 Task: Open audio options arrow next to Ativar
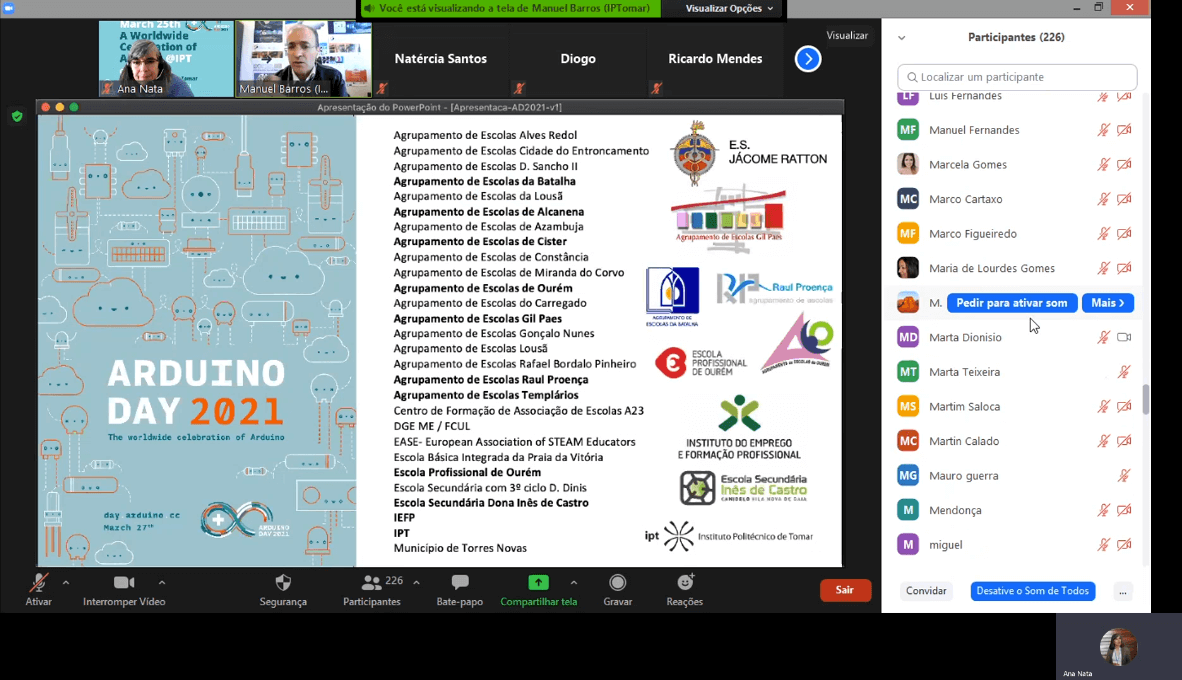point(66,583)
